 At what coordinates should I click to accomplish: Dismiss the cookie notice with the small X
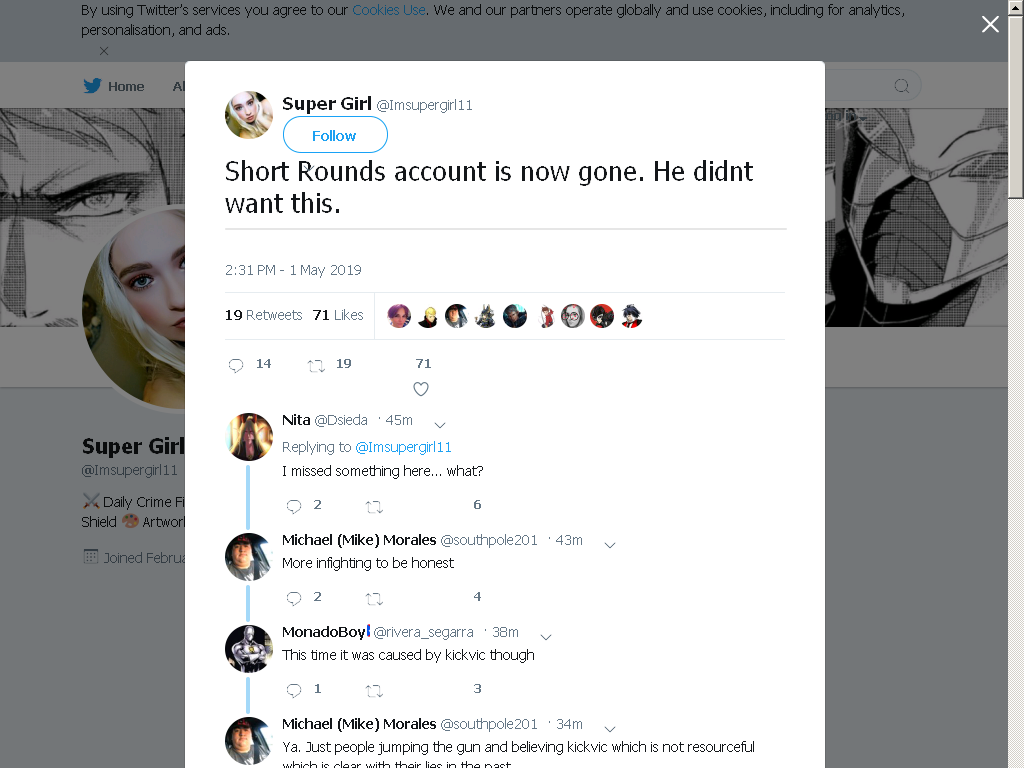coord(104,51)
